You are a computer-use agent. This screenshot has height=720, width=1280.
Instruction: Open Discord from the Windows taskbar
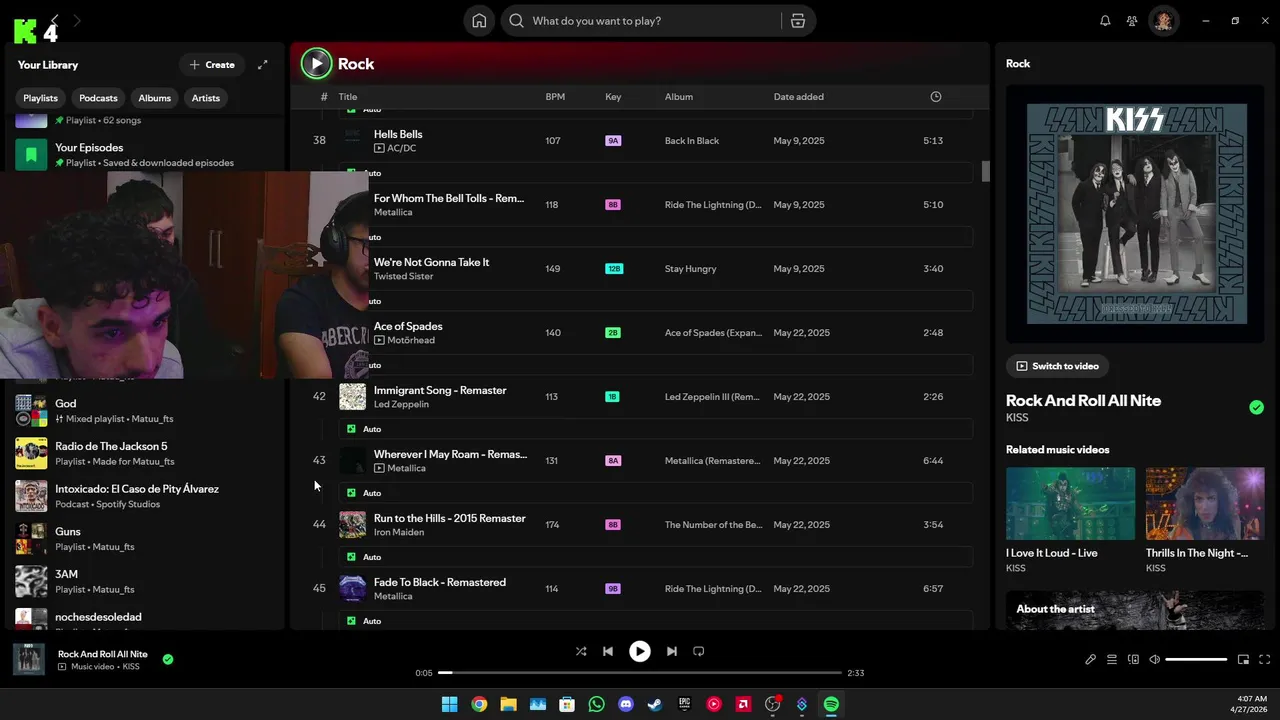(x=626, y=704)
